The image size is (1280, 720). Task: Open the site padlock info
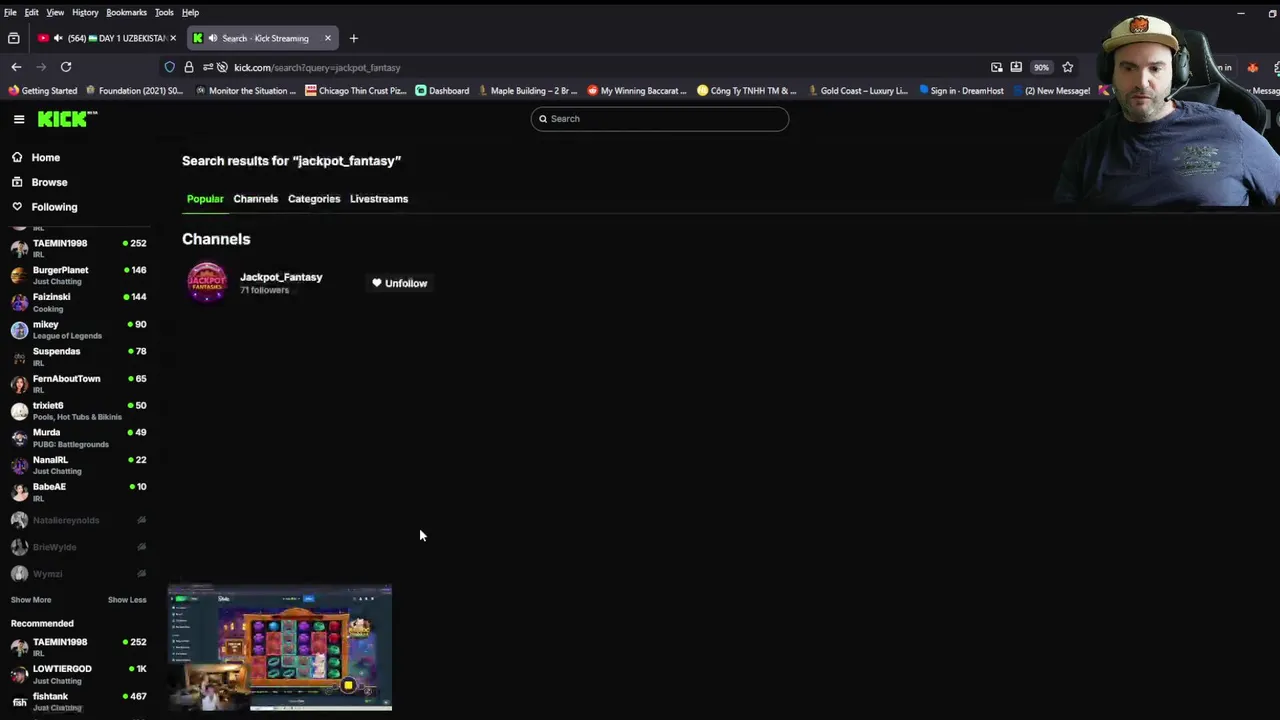click(x=188, y=67)
